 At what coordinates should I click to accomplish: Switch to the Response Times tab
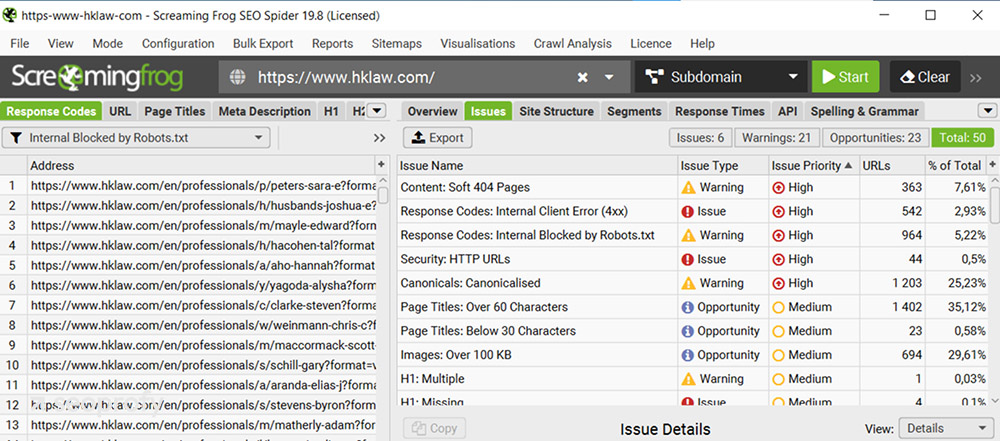point(719,111)
